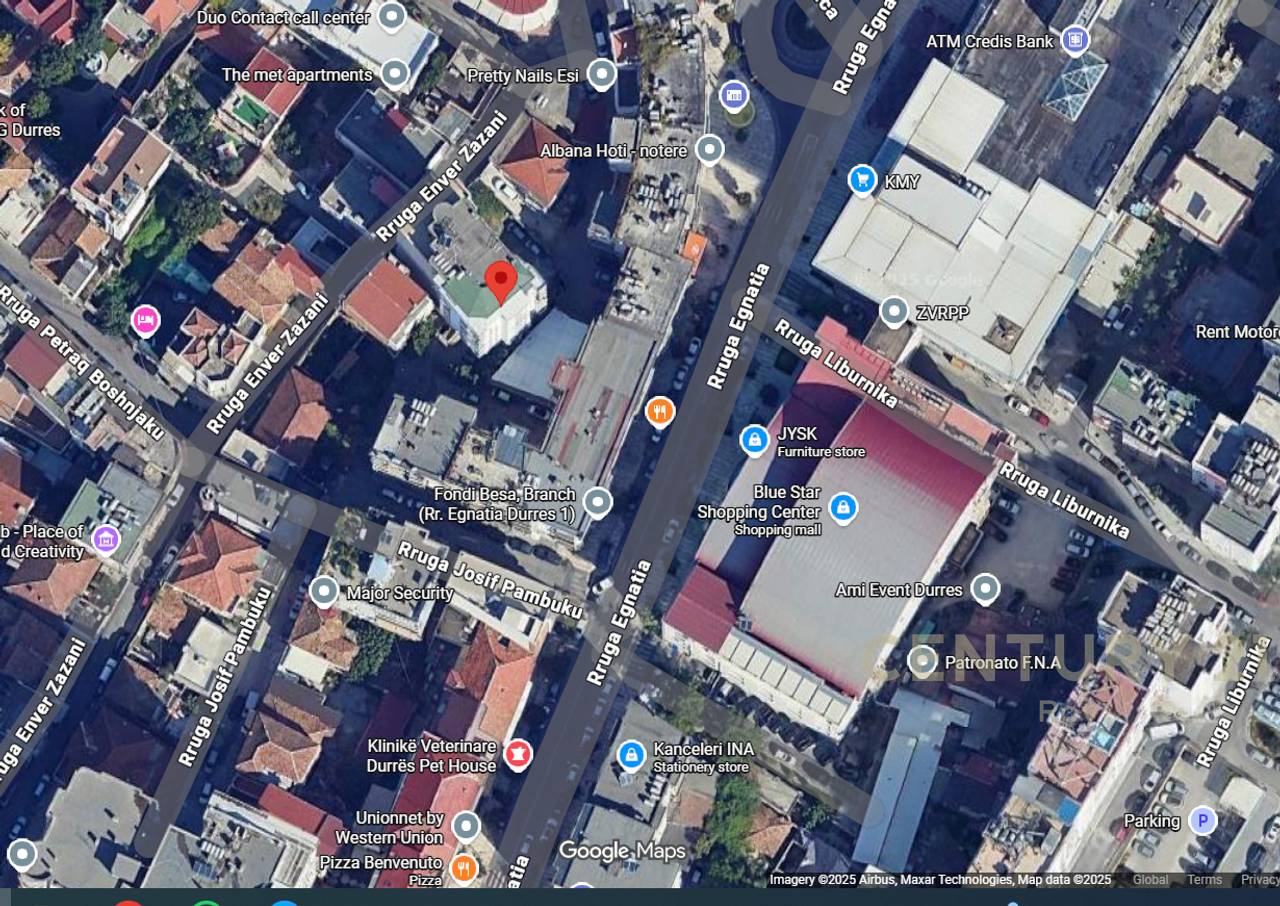Click the Blue Star Shopping Center marker
The image size is (1280, 906).
click(845, 509)
